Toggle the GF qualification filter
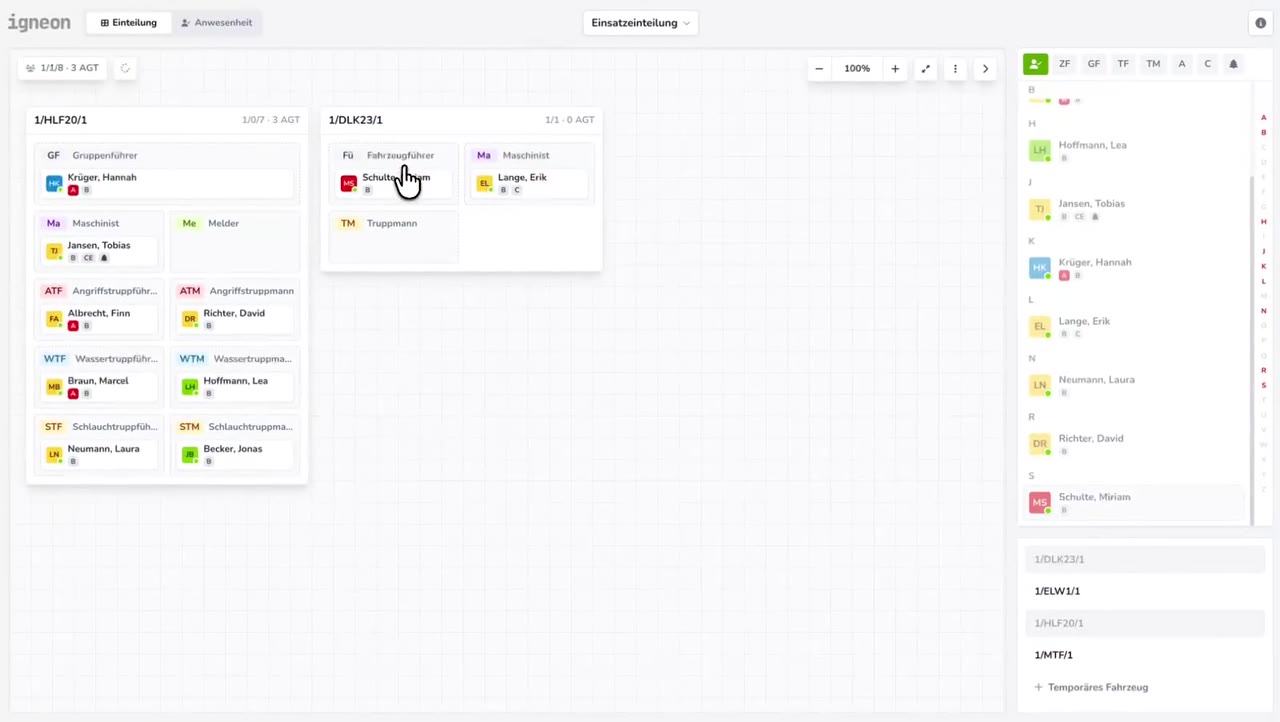The height and width of the screenshot is (722, 1280). [x=1094, y=64]
